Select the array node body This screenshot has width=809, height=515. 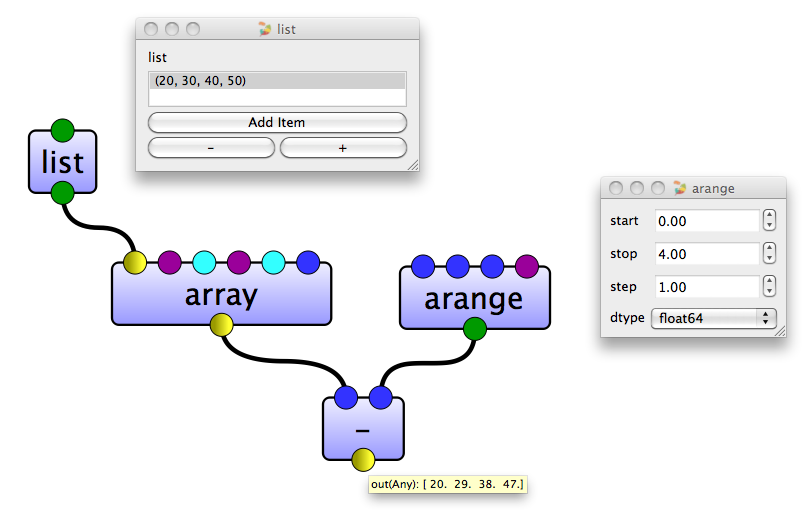click(221, 294)
